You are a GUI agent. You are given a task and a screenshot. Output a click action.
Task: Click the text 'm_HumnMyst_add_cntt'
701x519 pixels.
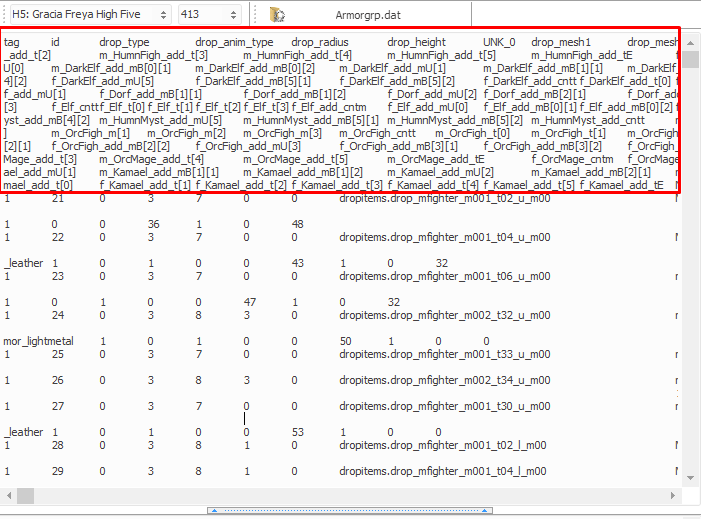click(588, 120)
